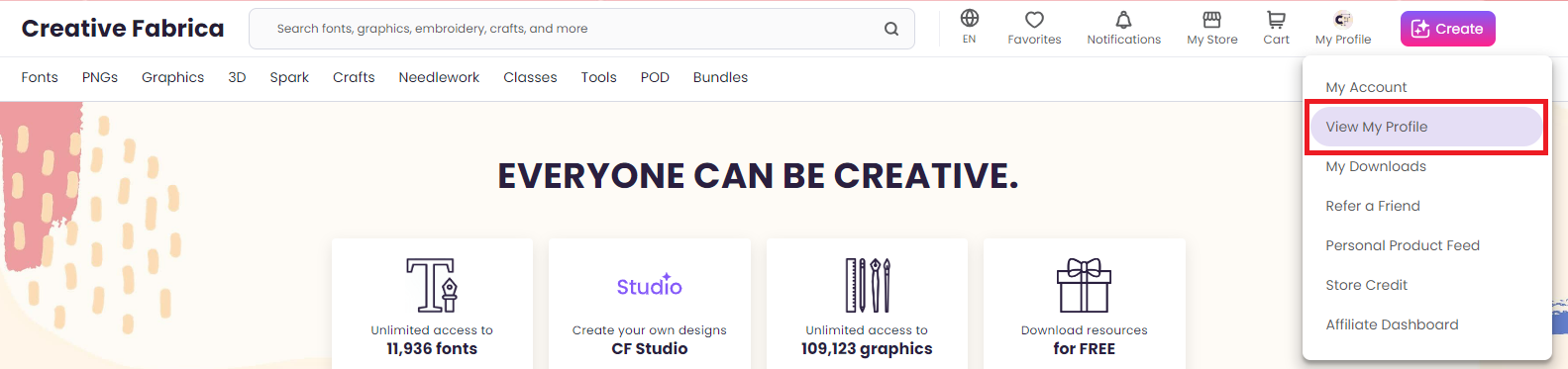Open the Tools menu
The width and height of the screenshot is (1568, 369).
pyautogui.click(x=598, y=77)
